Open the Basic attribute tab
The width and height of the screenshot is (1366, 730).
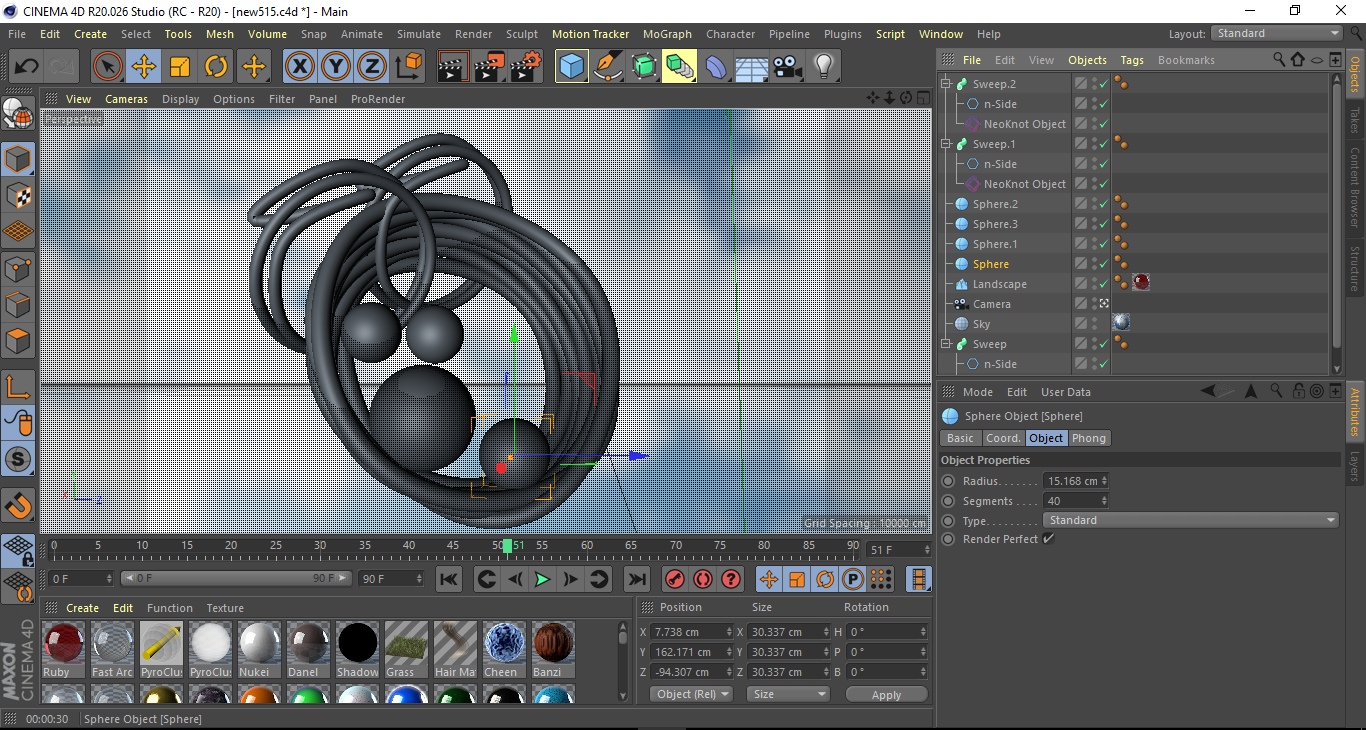960,438
